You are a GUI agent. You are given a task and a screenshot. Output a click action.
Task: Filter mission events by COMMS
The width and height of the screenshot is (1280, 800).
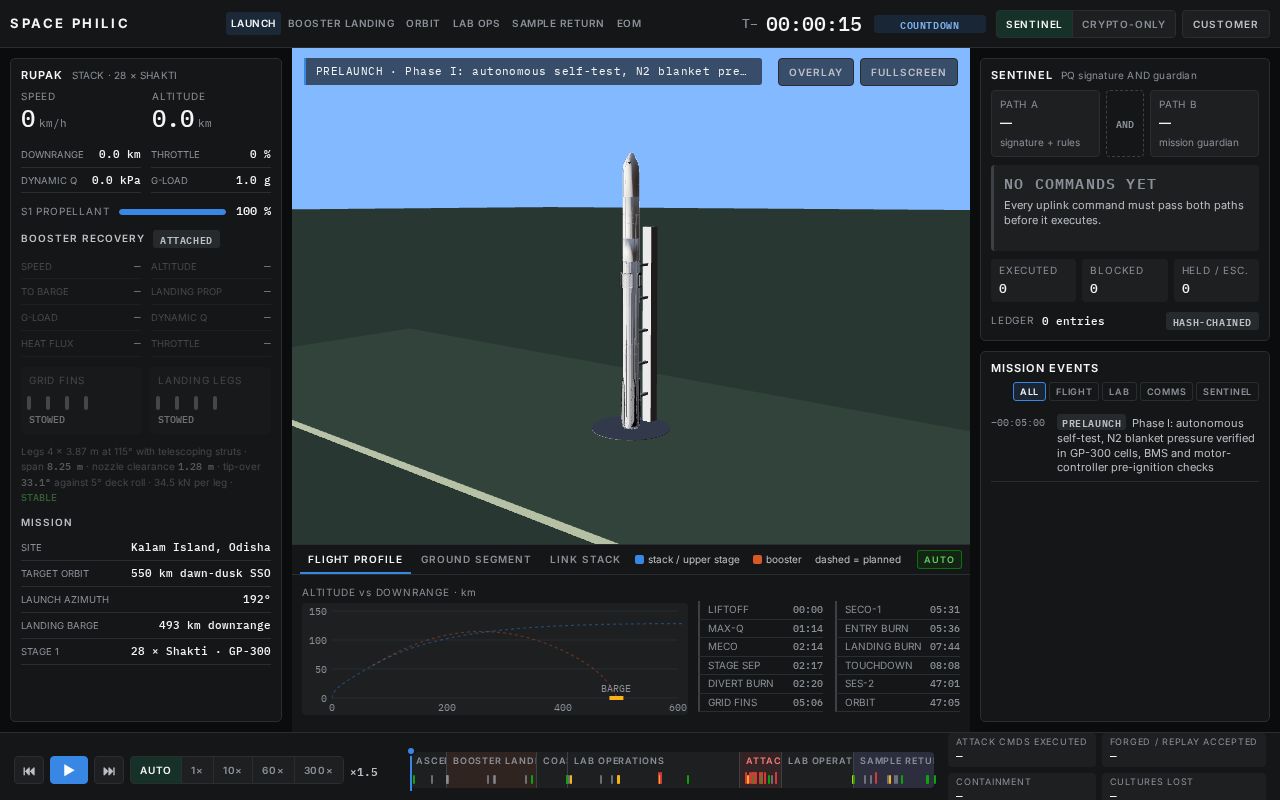[1166, 392]
